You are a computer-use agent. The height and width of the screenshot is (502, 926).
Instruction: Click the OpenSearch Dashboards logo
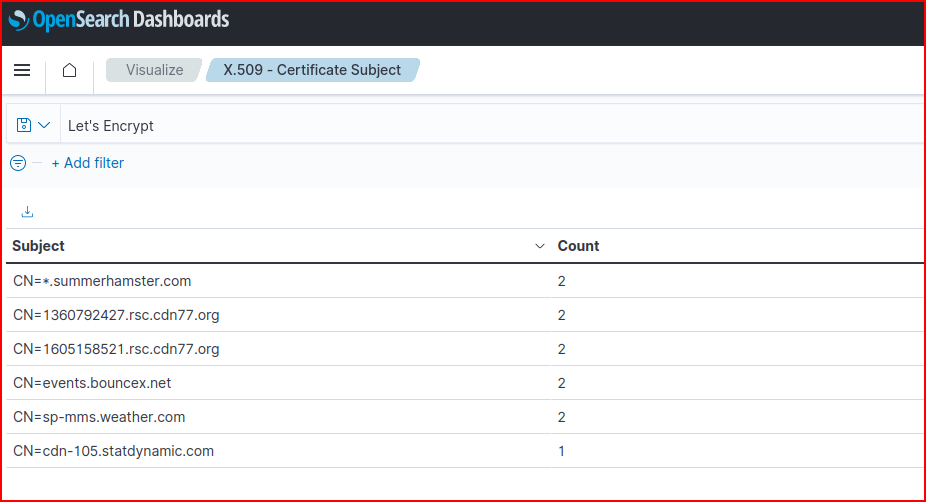[x=119, y=20]
